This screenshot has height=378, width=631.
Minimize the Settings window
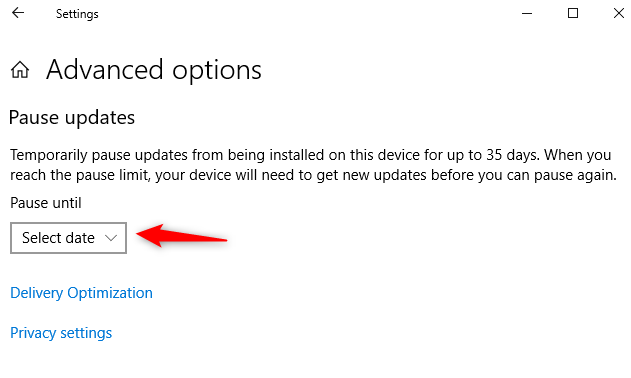click(x=527, y=13)
